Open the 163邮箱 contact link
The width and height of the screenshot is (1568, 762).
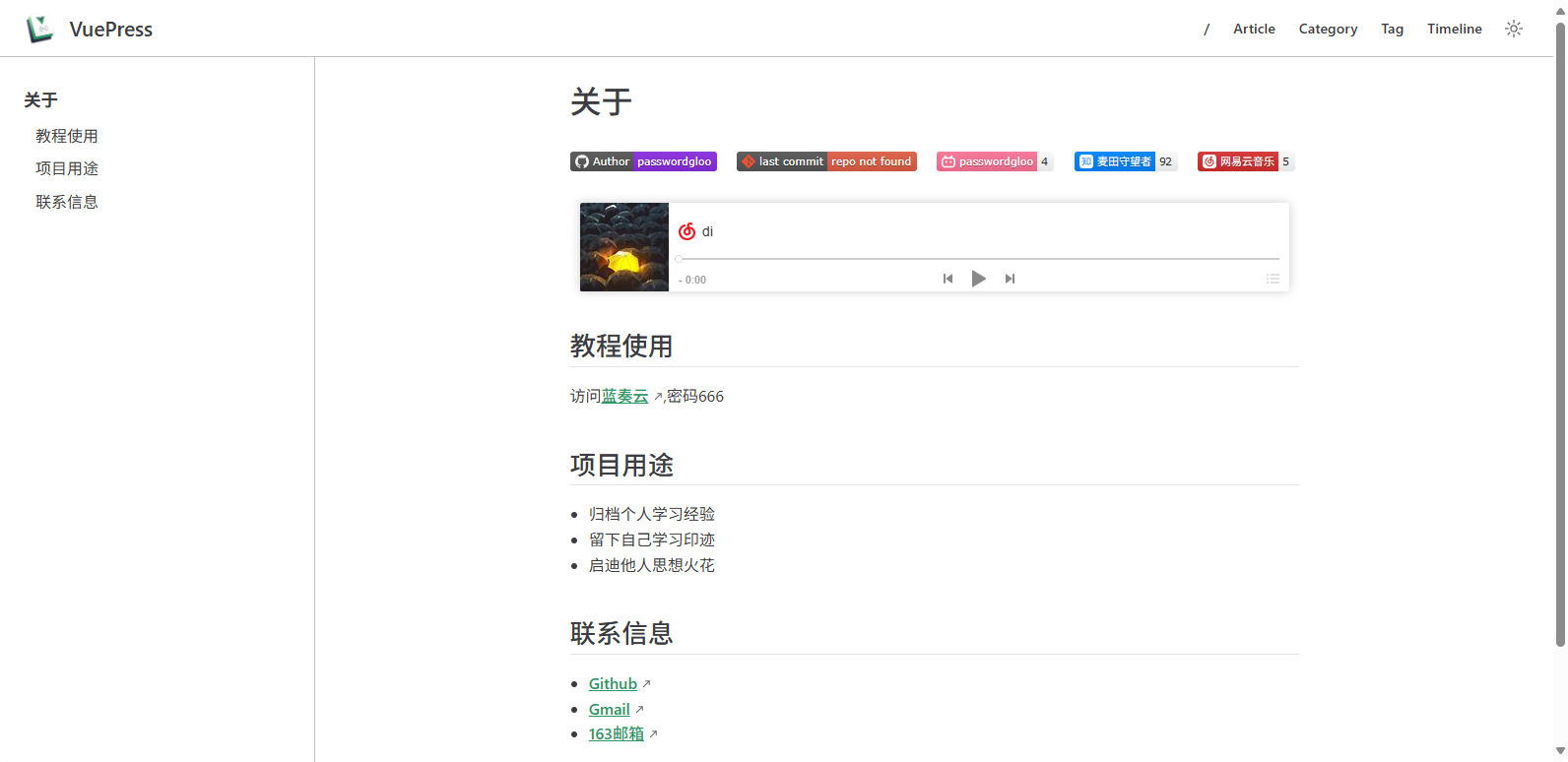click(617, 733)
